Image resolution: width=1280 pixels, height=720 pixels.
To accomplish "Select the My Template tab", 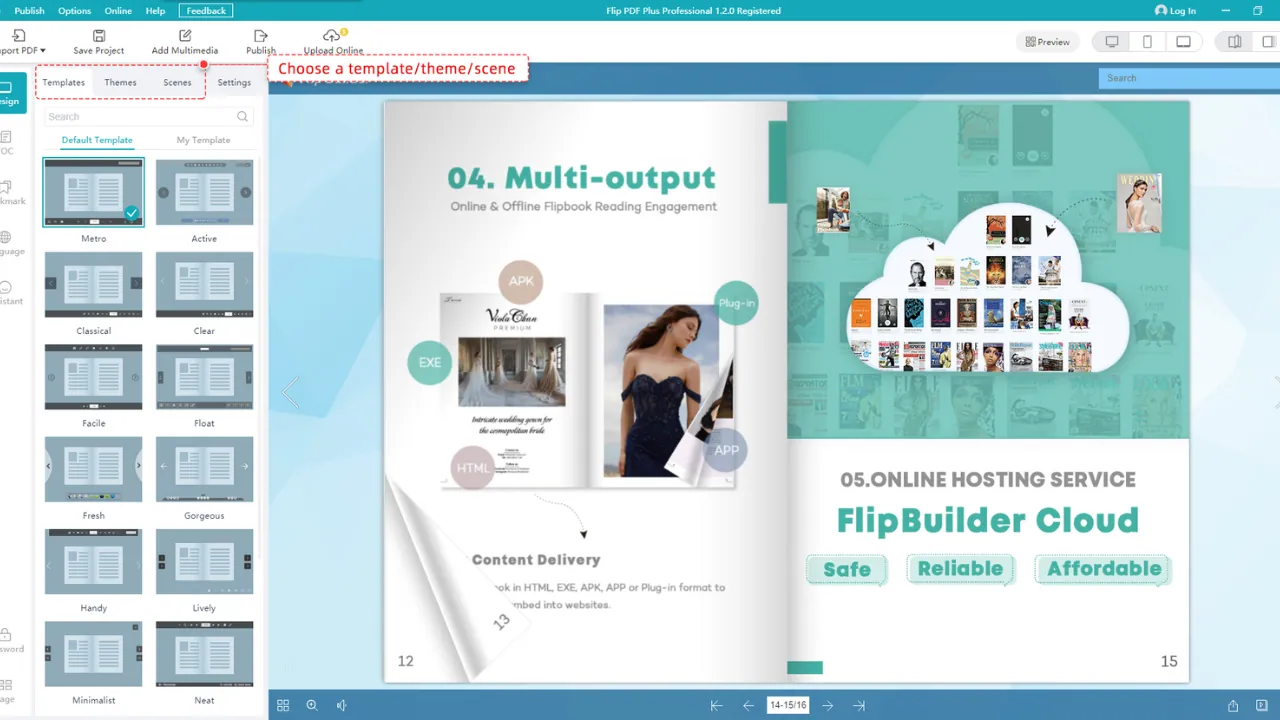I will [x=203, y=140].
